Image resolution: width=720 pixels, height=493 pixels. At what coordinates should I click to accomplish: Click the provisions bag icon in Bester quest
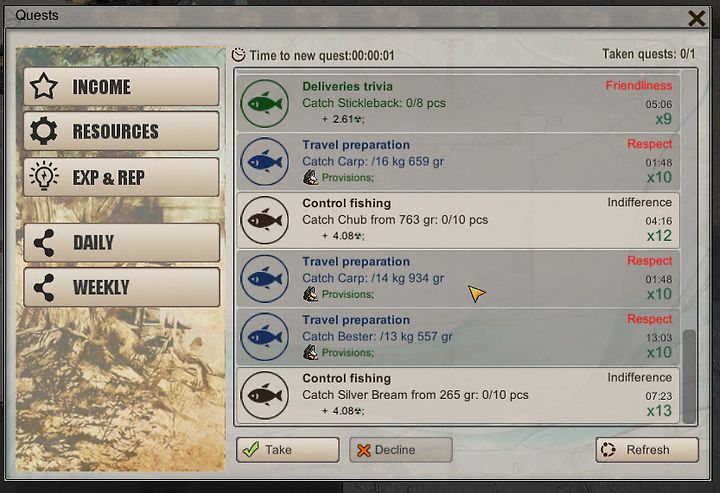coord(310,353)
